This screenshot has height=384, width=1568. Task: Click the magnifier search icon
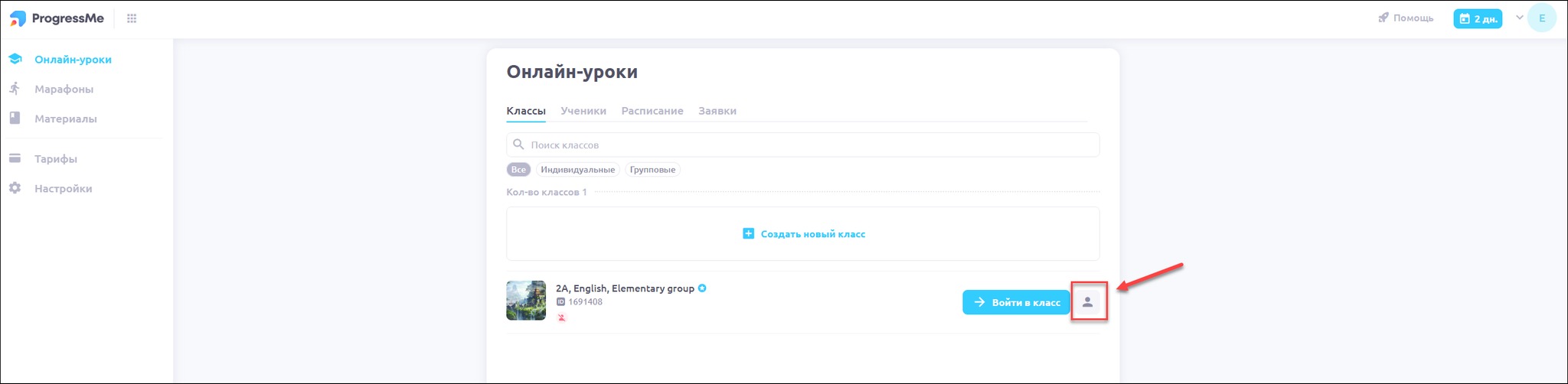click(518, 145)
